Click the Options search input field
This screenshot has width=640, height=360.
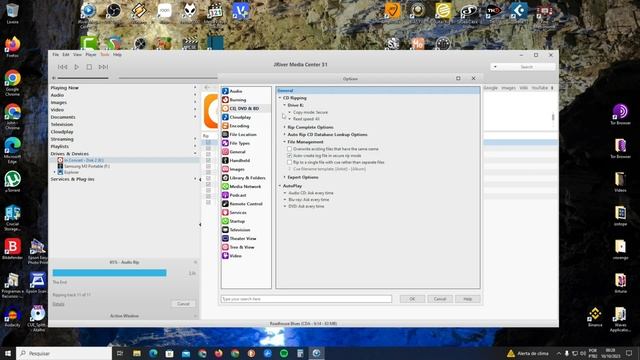point(306,299)
